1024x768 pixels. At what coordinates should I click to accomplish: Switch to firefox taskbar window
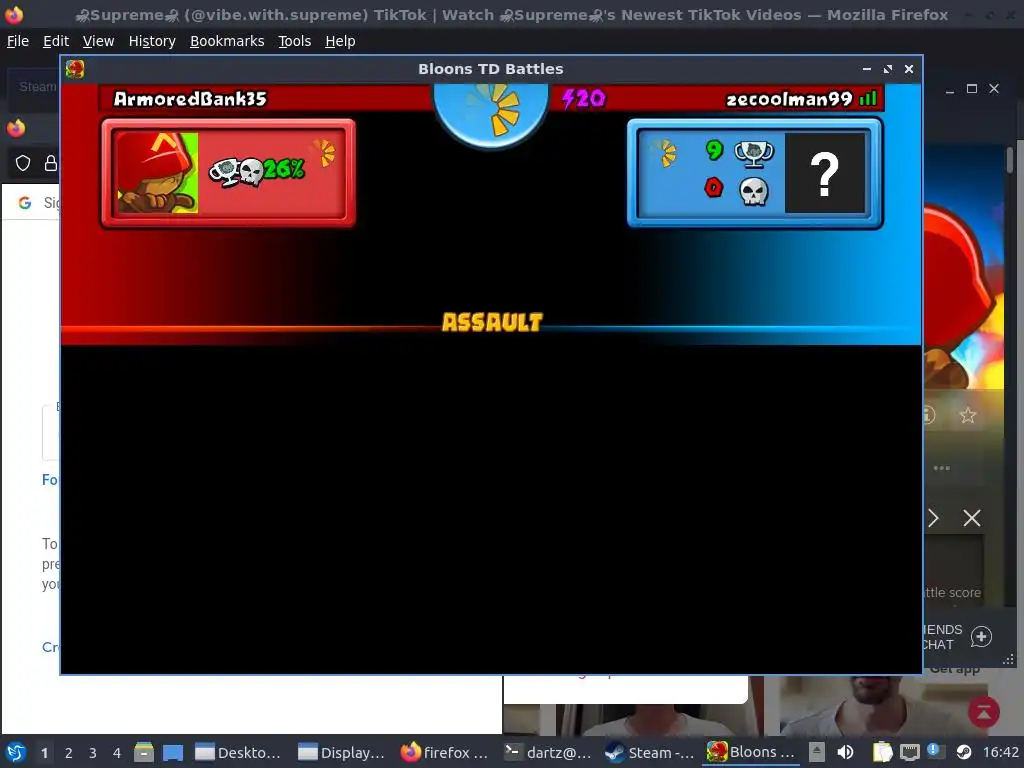[x=444, y=752]
